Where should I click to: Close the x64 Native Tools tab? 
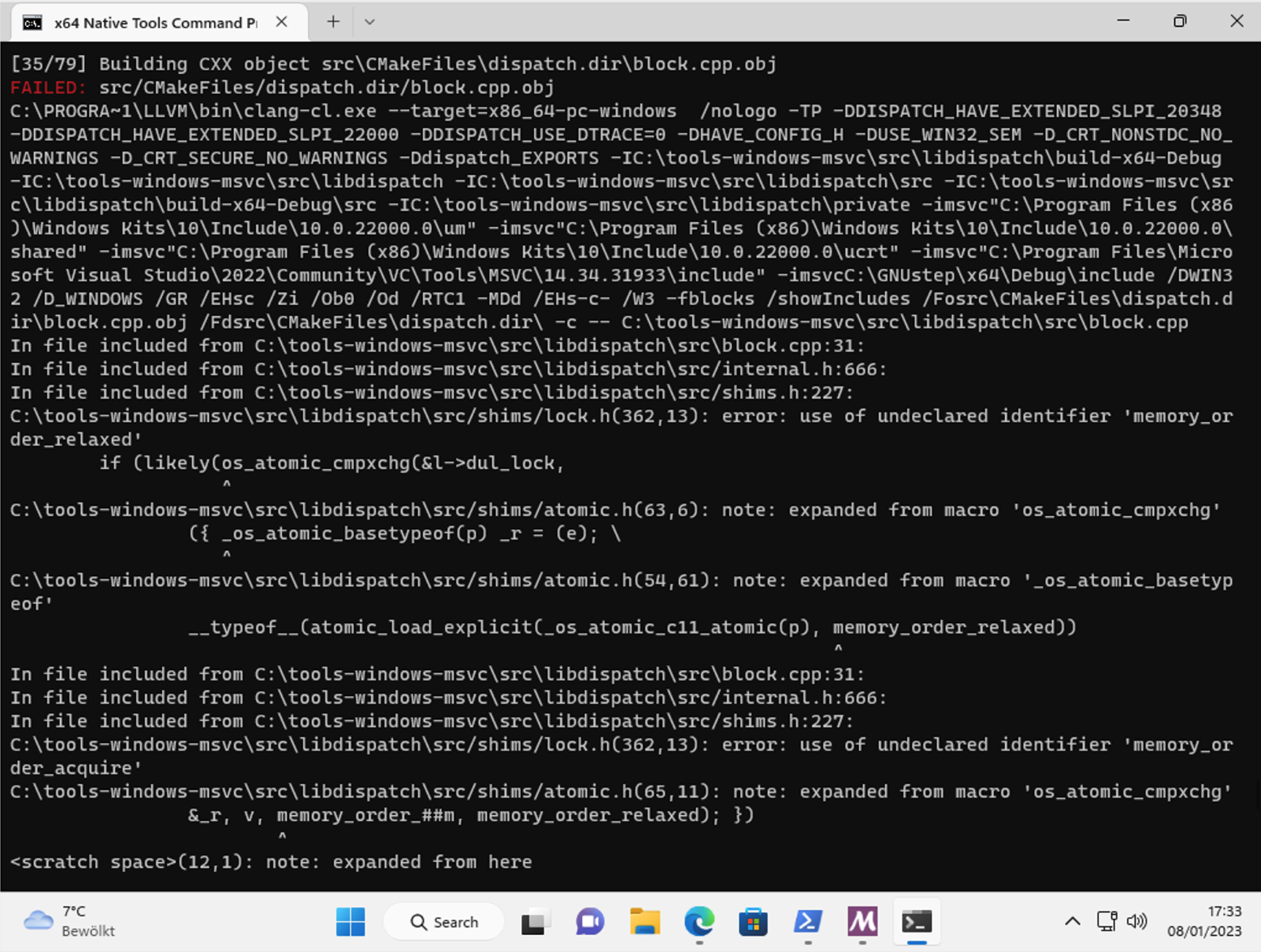click(x=281, y=22)
